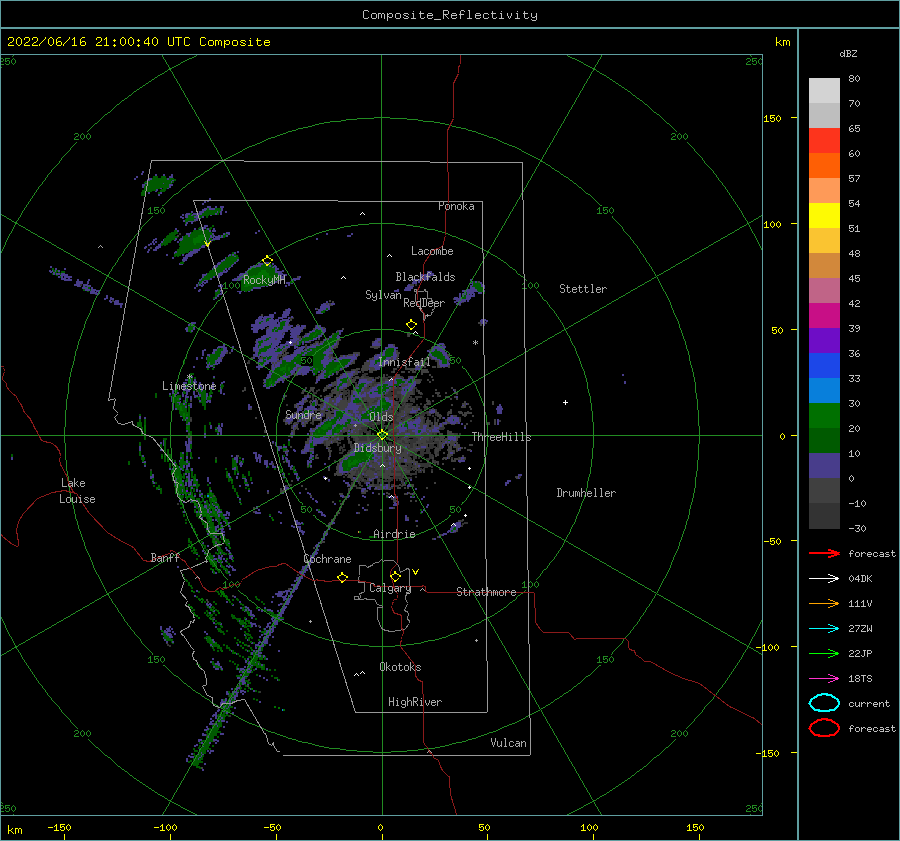Click the Okotoks label
This screenshot has height=841, width=900.
[x=400, y=667]
